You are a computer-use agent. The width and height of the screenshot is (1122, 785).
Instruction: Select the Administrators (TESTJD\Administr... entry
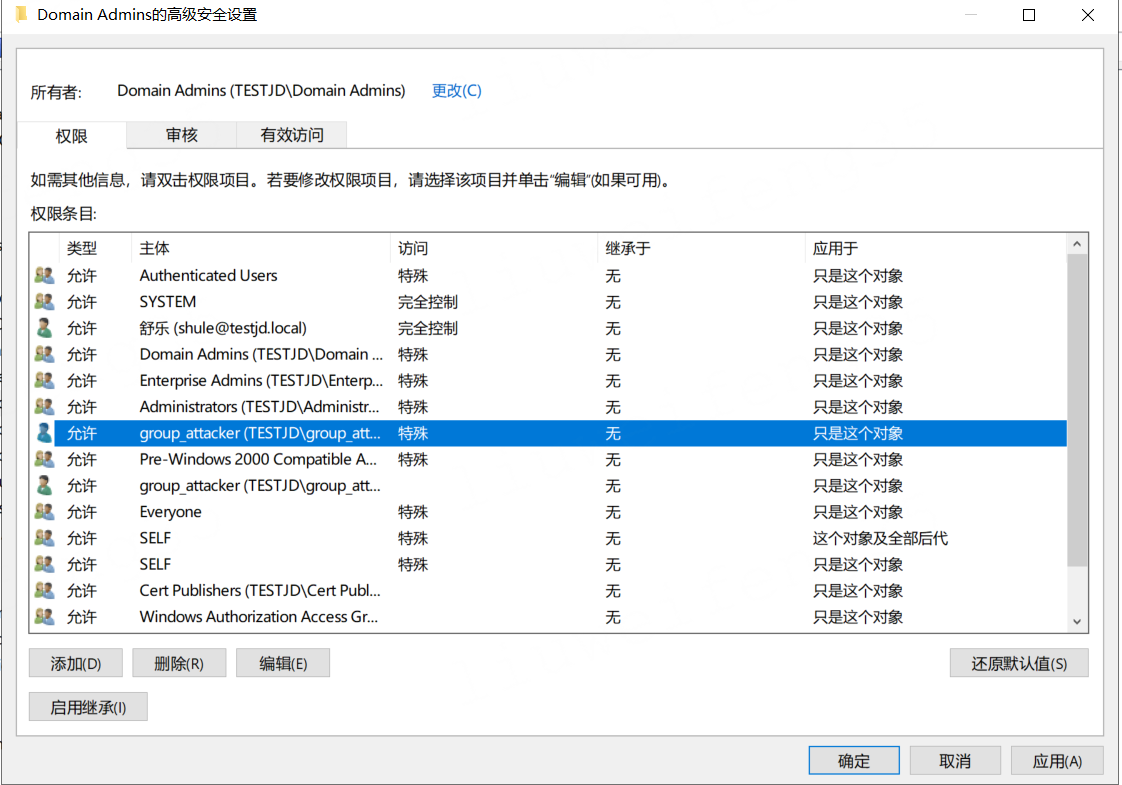pos(549,406)
